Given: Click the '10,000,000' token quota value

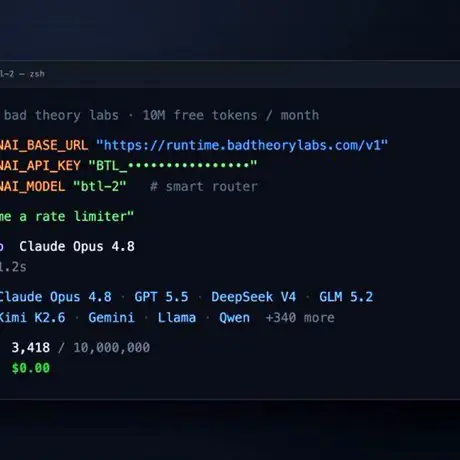Looking at the screenshot, I should [111, 348].
